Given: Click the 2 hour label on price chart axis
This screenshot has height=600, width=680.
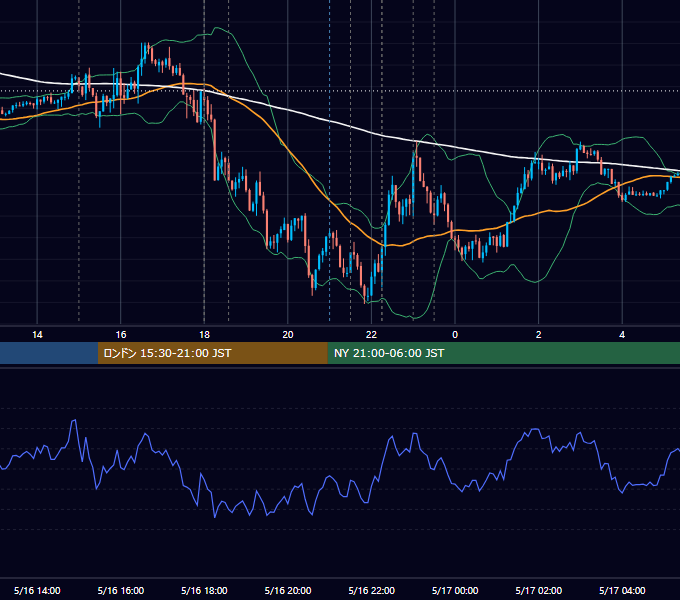Looking at the screenshot, I should click(x=538, y=335).
